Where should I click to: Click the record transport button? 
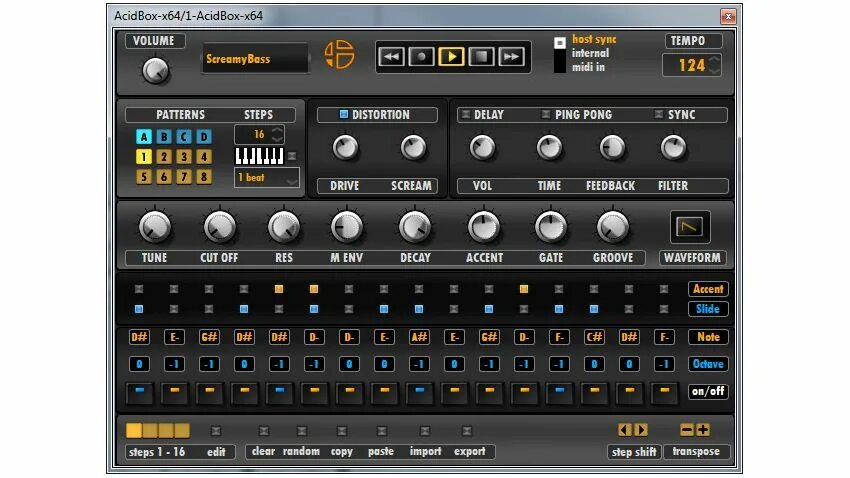point(421,56)
